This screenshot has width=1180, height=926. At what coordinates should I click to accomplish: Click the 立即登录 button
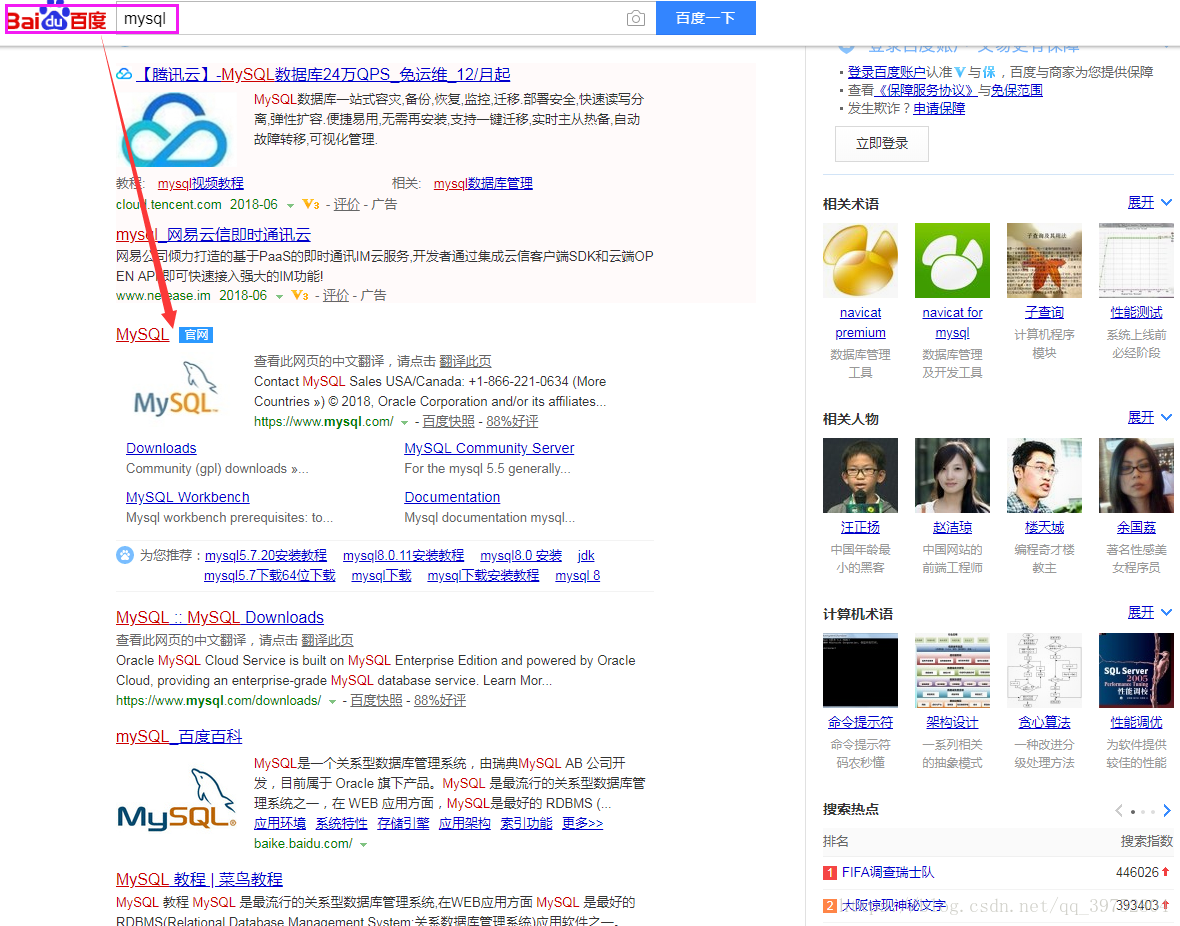[x=882, y=143]
